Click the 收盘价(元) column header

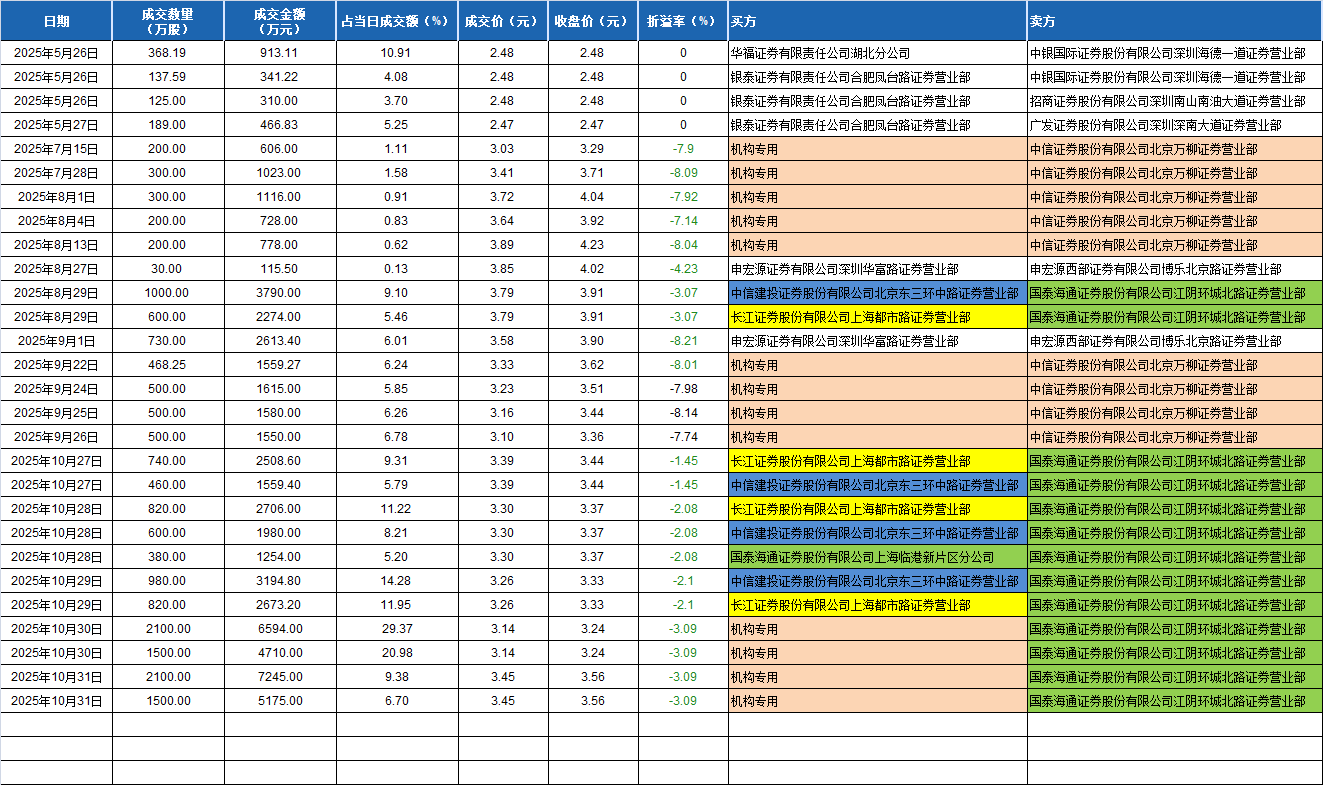click(592, 20)
